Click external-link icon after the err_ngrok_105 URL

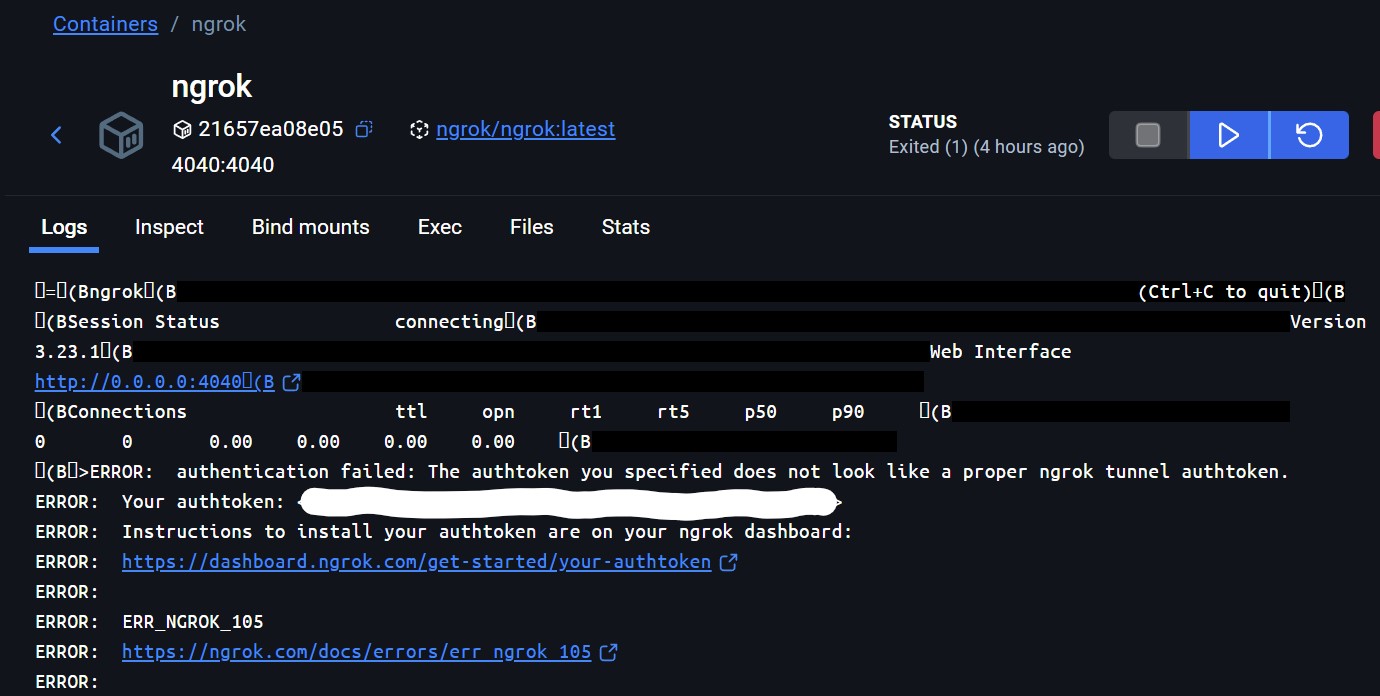(x=608, y=652)
